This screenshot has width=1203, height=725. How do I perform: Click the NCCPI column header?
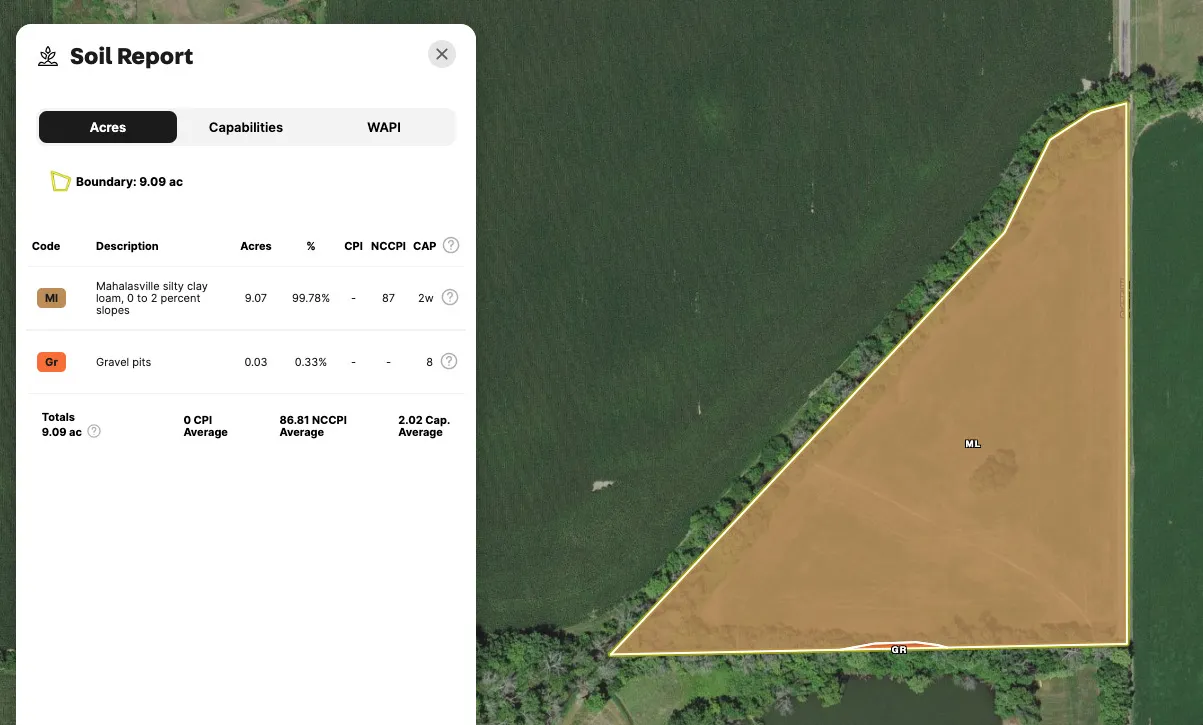pos(388,246)
